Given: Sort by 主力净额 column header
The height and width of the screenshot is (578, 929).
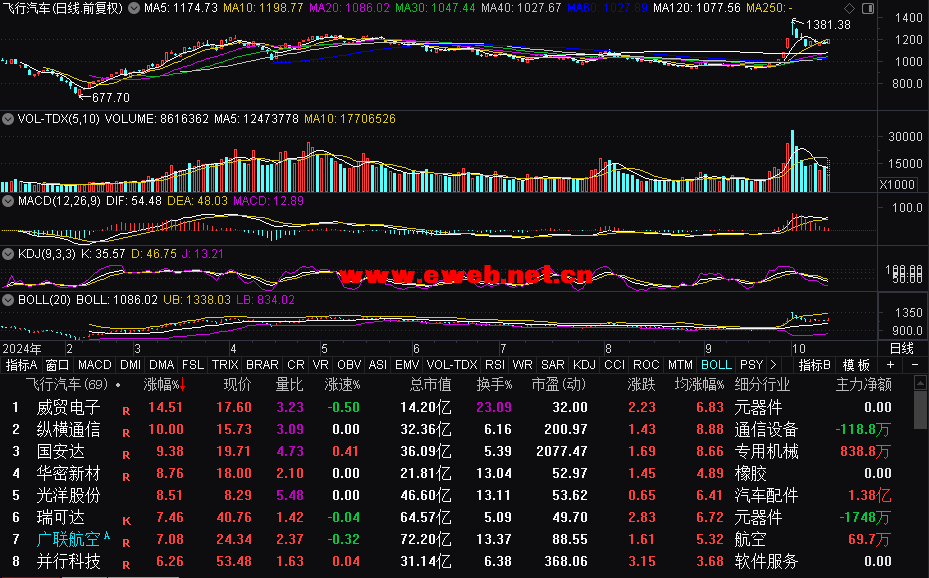Looking at the screenshot, I should tap(863, 385).
